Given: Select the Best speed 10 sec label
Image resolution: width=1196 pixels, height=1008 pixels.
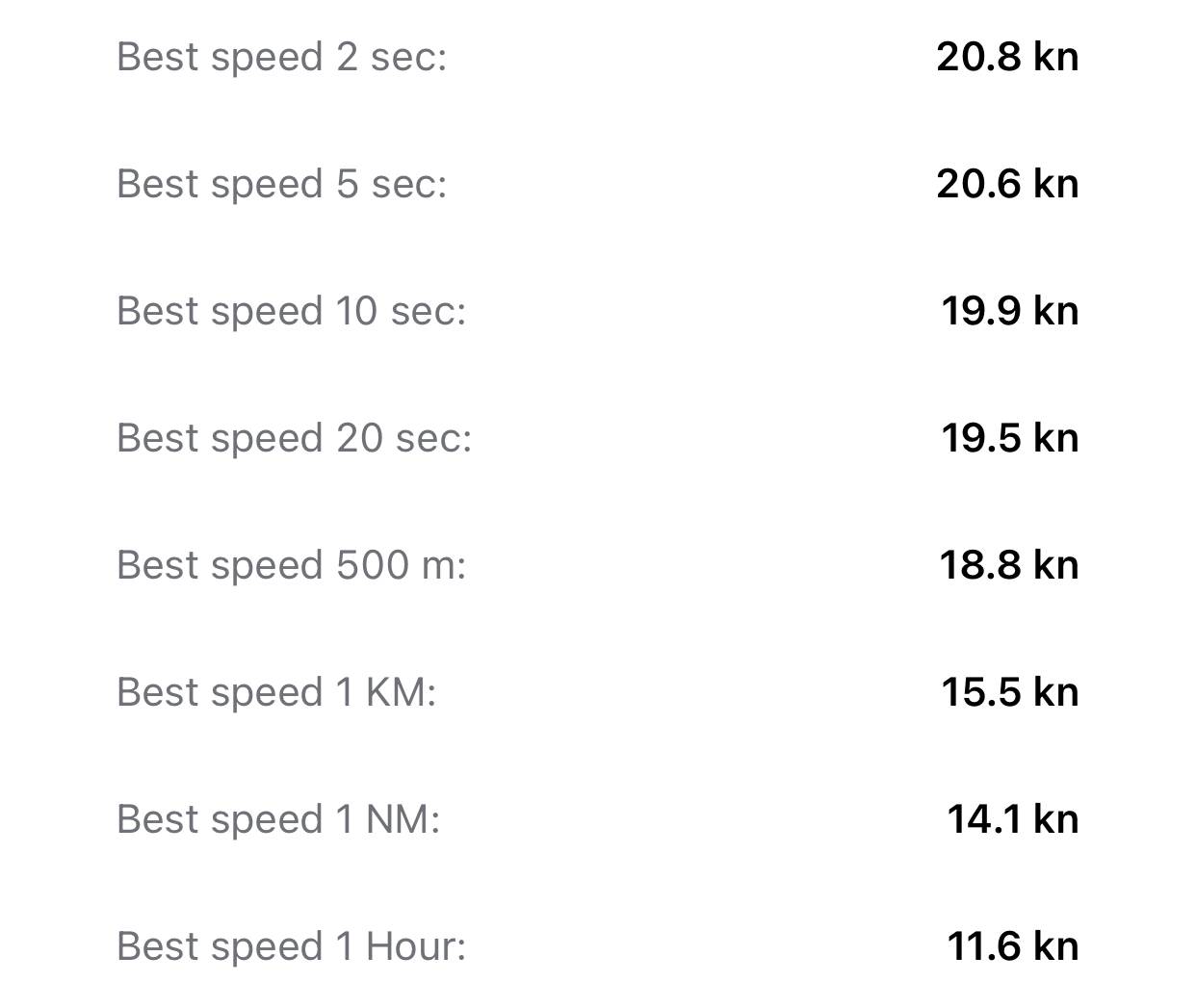Looking at the screenshot, I should 291,312.
